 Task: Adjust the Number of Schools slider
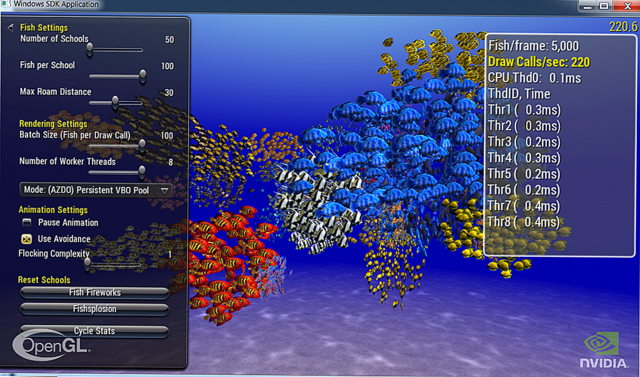[x=116, y=50]
